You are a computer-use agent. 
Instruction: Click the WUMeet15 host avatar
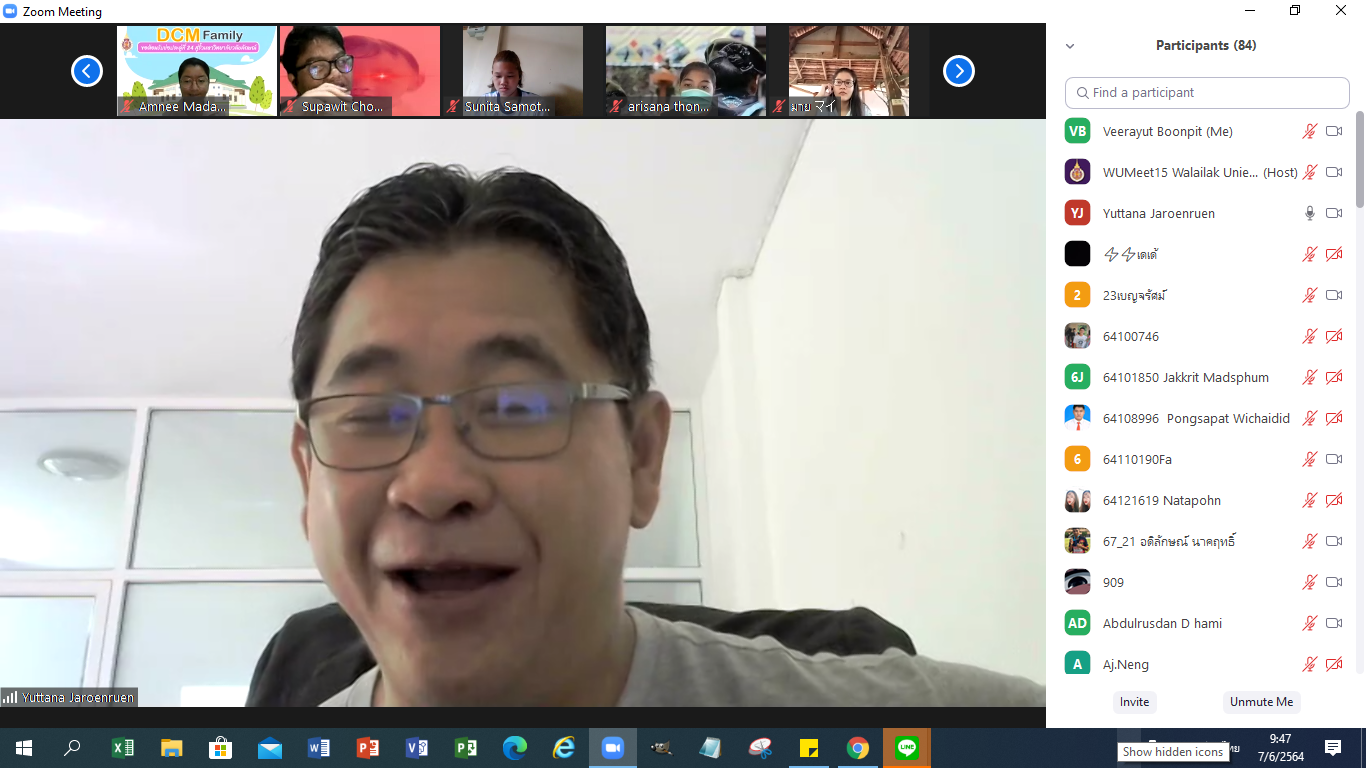coord(1077,172)
